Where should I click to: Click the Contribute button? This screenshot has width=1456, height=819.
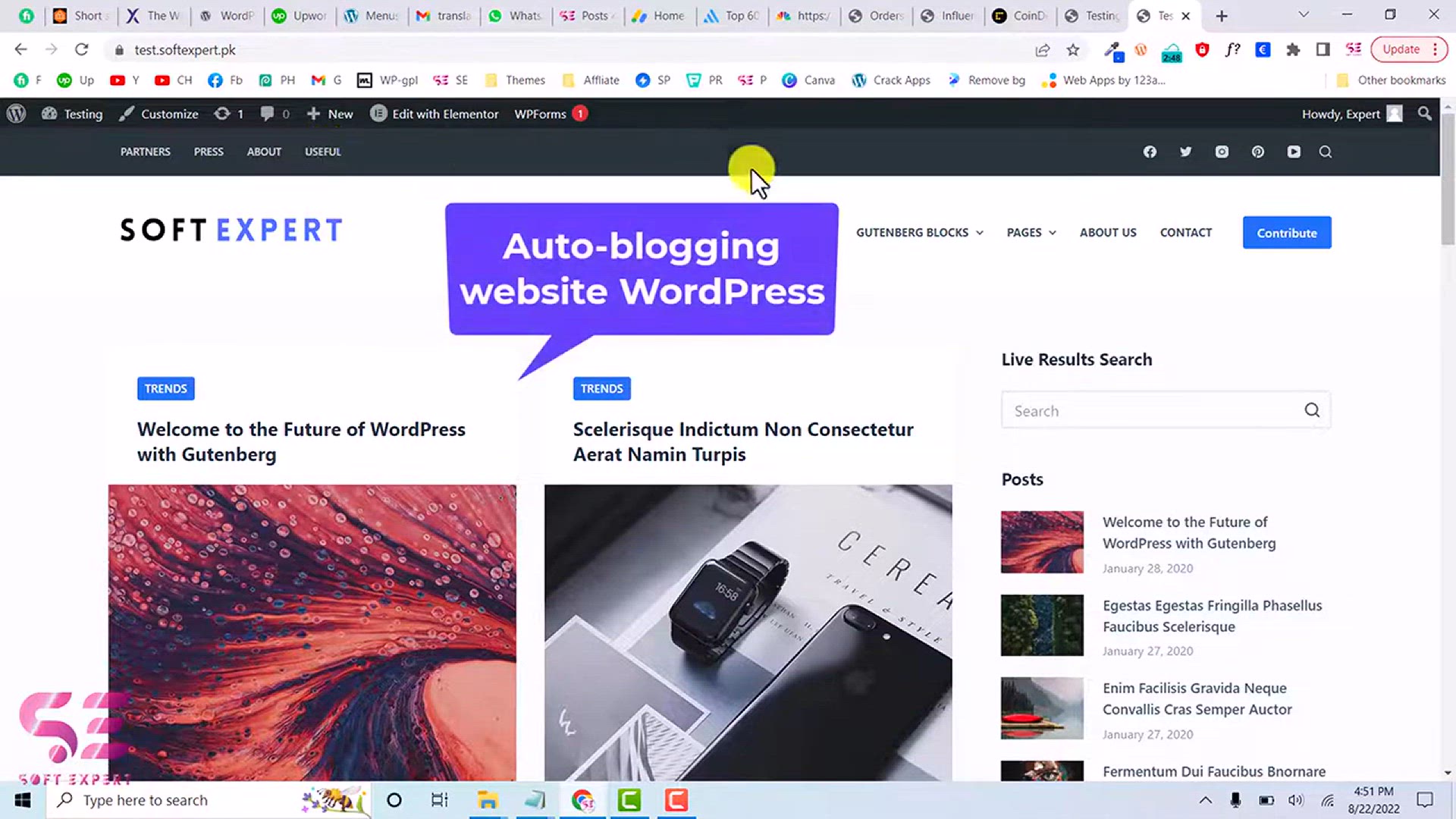[x=1287, y=233]
